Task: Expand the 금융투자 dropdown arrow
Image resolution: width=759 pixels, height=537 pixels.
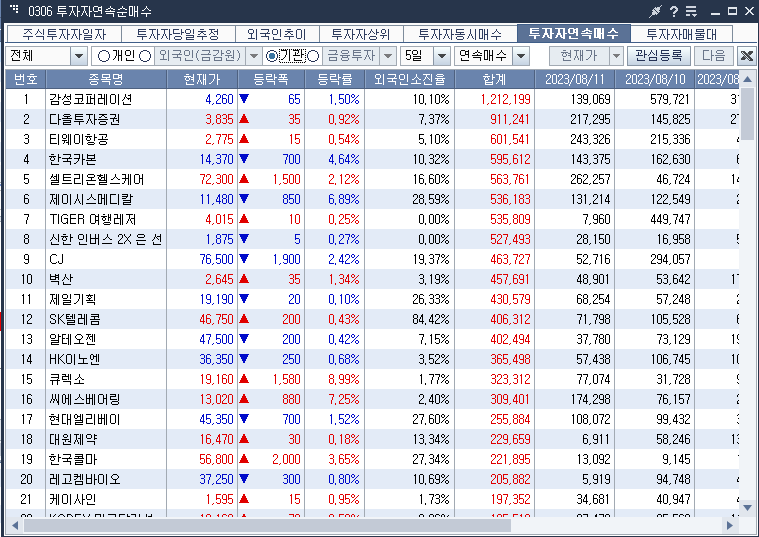Action: (x=388, y=56)
